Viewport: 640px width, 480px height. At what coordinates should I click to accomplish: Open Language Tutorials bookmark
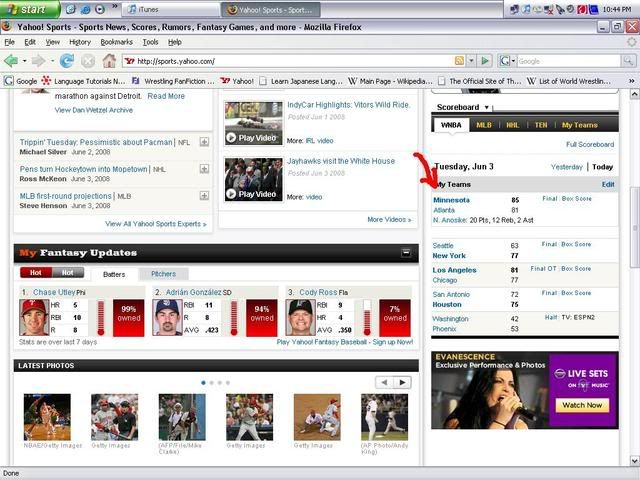click(x=84, y=81)
